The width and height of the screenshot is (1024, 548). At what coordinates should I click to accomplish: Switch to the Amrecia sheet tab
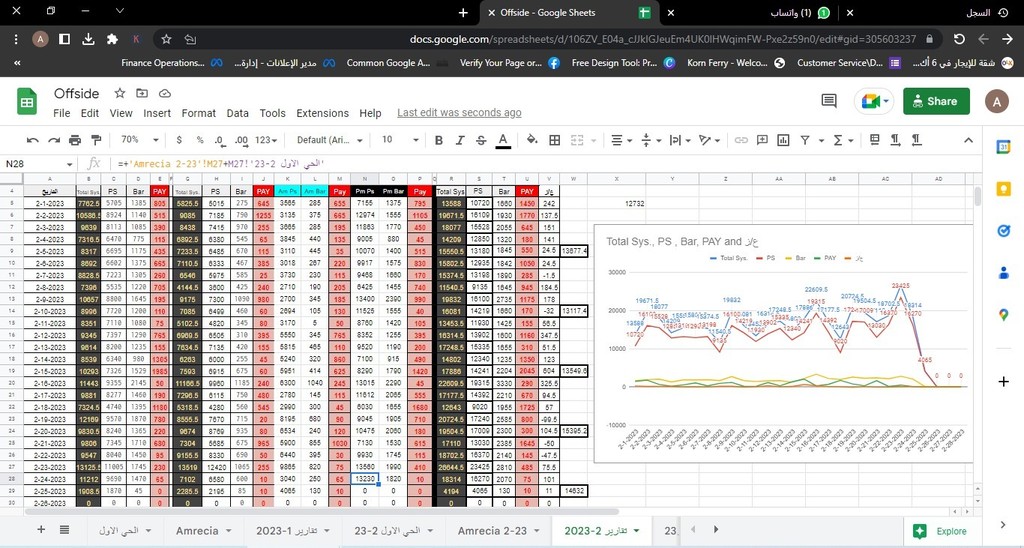[203, 531]
